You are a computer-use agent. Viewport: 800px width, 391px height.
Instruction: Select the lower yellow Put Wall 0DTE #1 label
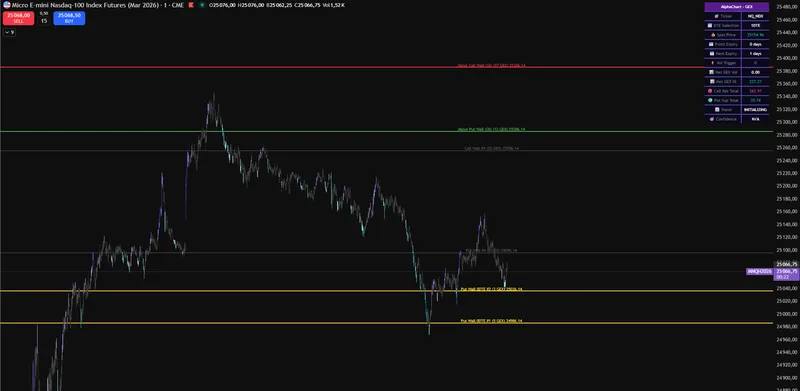coord(491,321)
